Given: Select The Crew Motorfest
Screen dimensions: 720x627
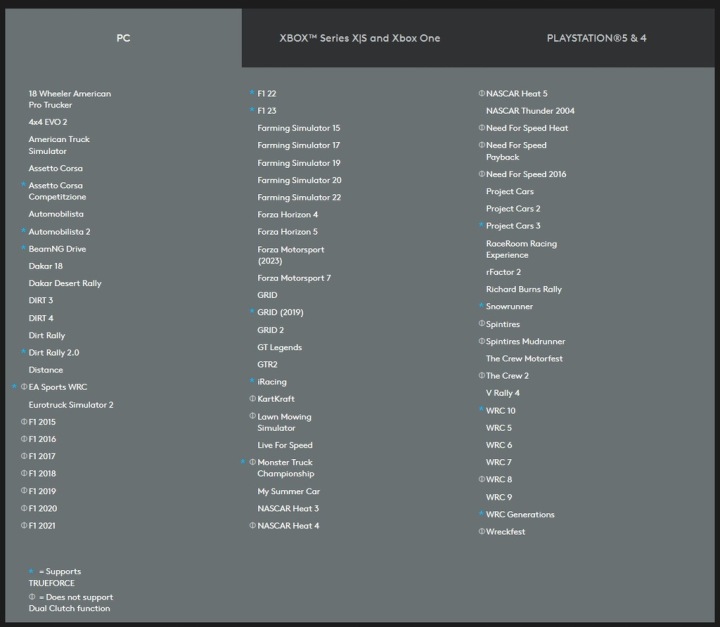Looking at the screenshot, I should [524, 358].
